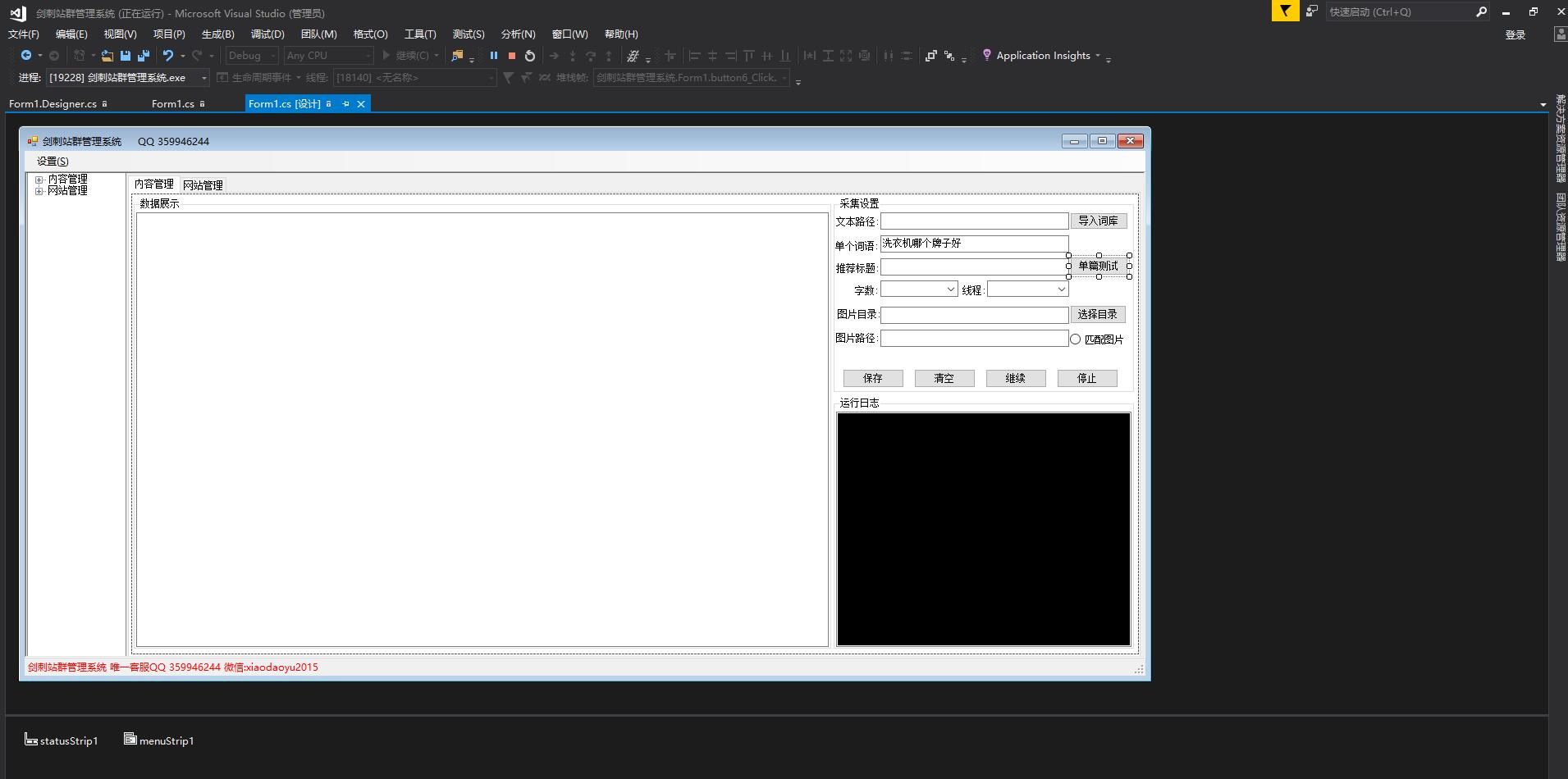The height and width of the screenshot is (779, 1568).
Task: Expand the 内容管理 tree node
Action: click(39, 180)
